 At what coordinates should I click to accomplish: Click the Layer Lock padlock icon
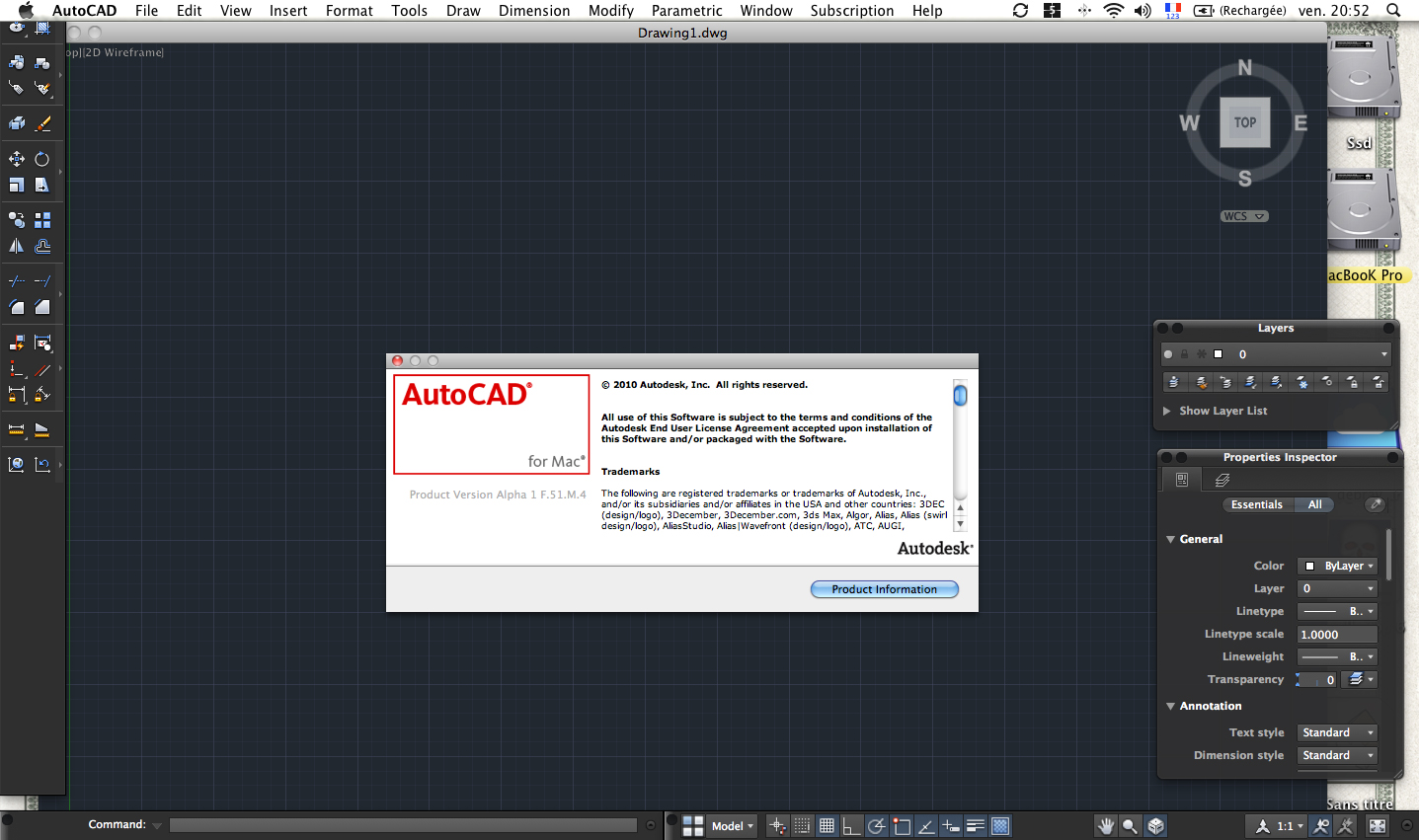[x=1351, y=382]
